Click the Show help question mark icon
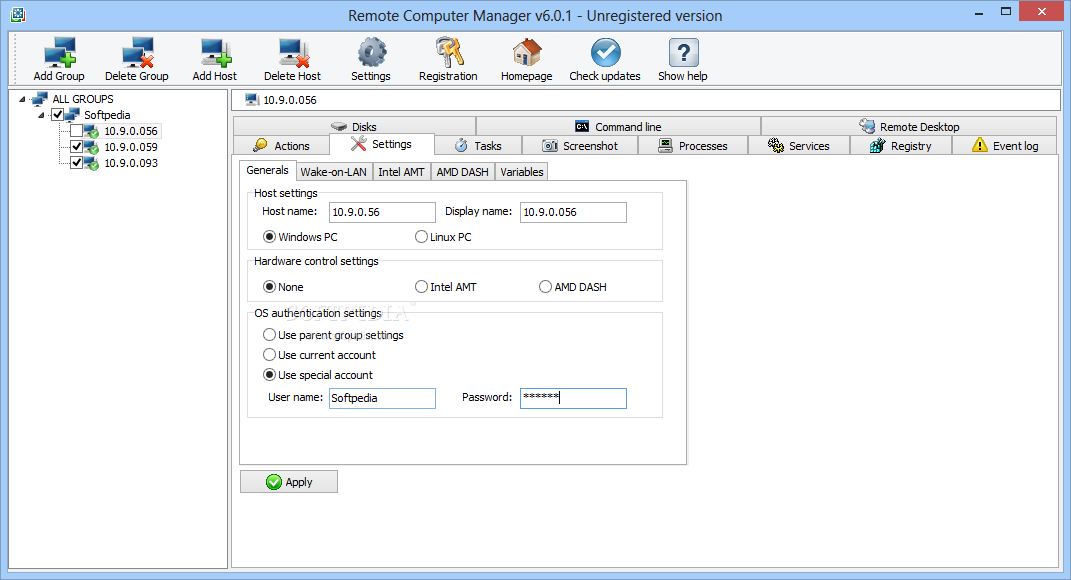 [683, 52]
